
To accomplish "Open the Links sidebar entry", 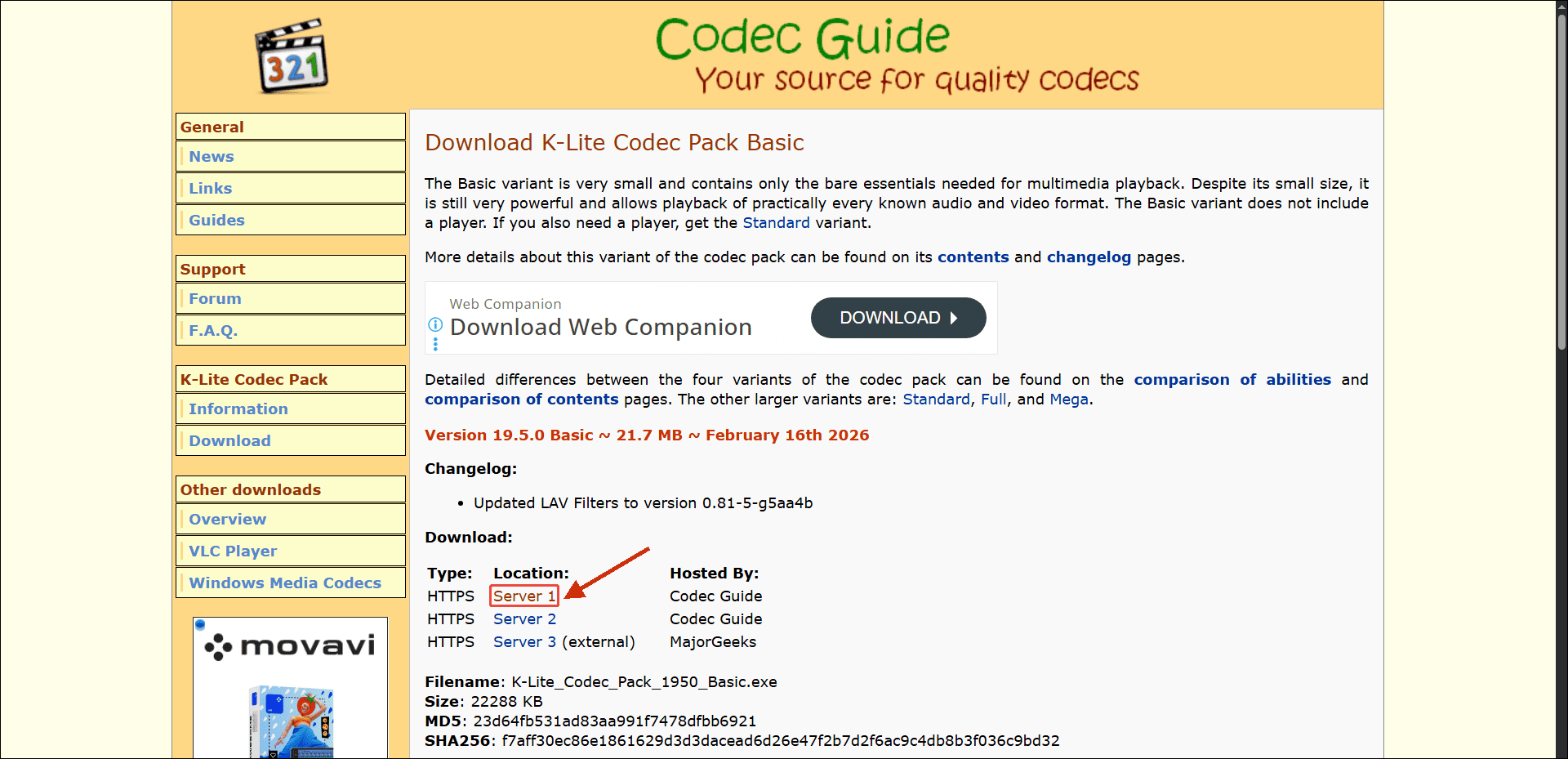I will (210, 188).
